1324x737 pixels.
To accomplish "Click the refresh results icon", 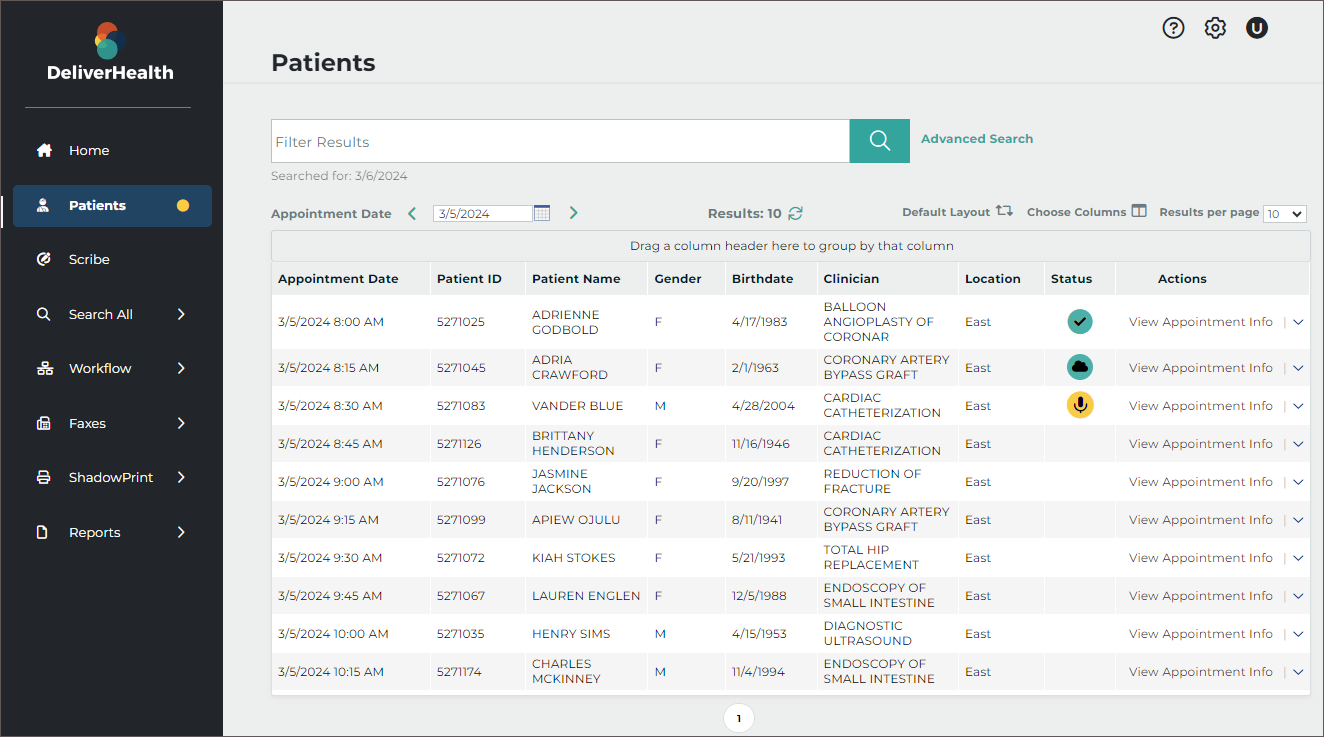I will click(x=796, y=213).
